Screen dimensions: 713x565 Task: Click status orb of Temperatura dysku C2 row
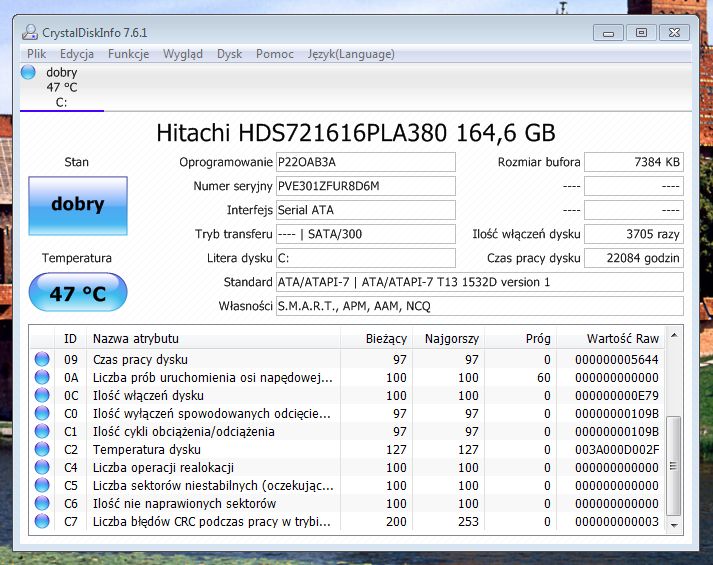click(x=42, y=449)
